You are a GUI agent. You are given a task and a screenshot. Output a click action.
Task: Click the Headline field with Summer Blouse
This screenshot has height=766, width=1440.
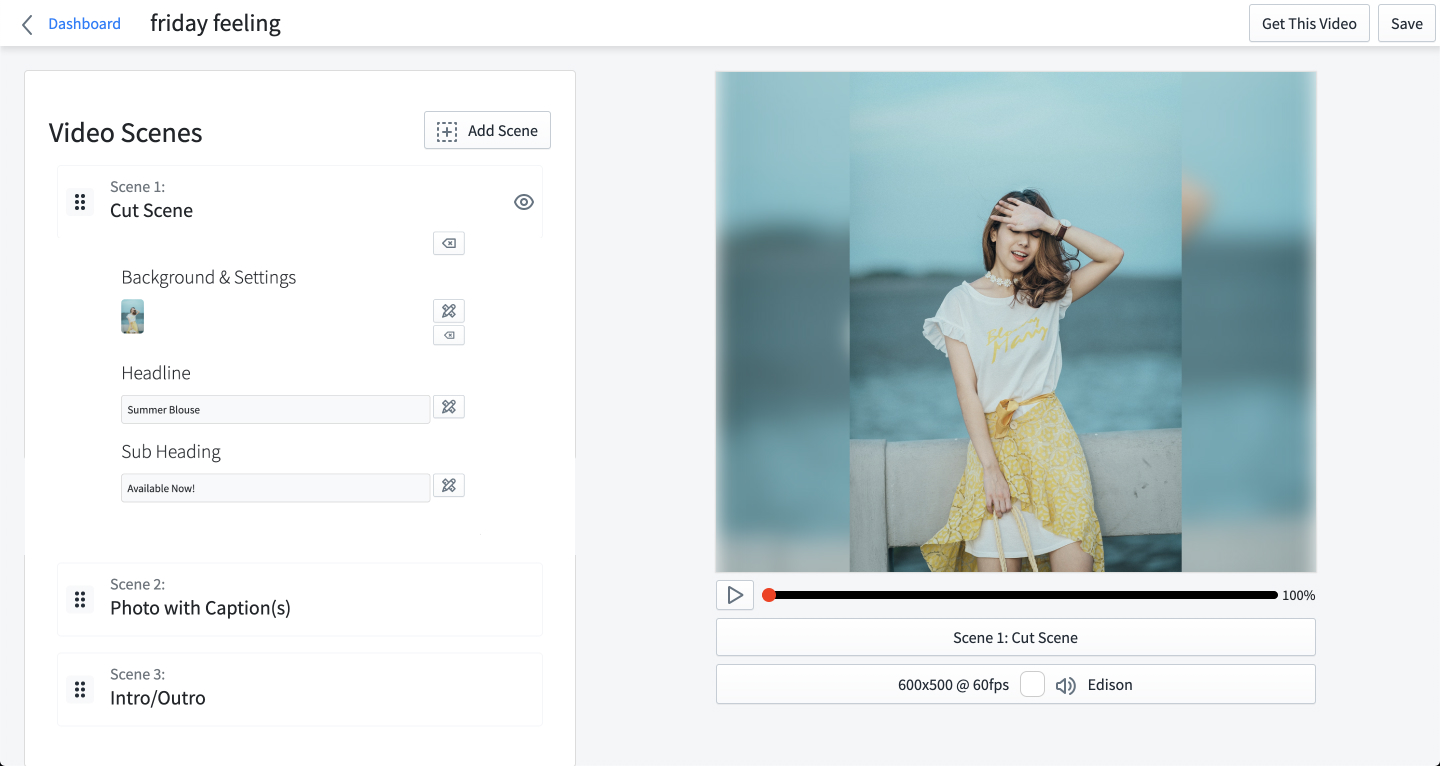(x=275, y=409)
